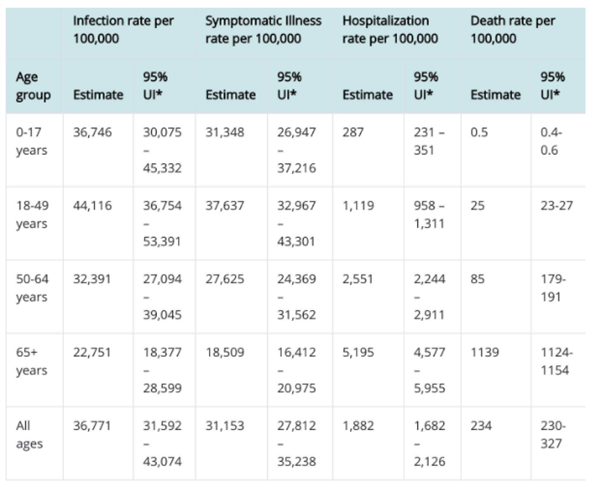Click death rate interval cell 23-27

557,206
